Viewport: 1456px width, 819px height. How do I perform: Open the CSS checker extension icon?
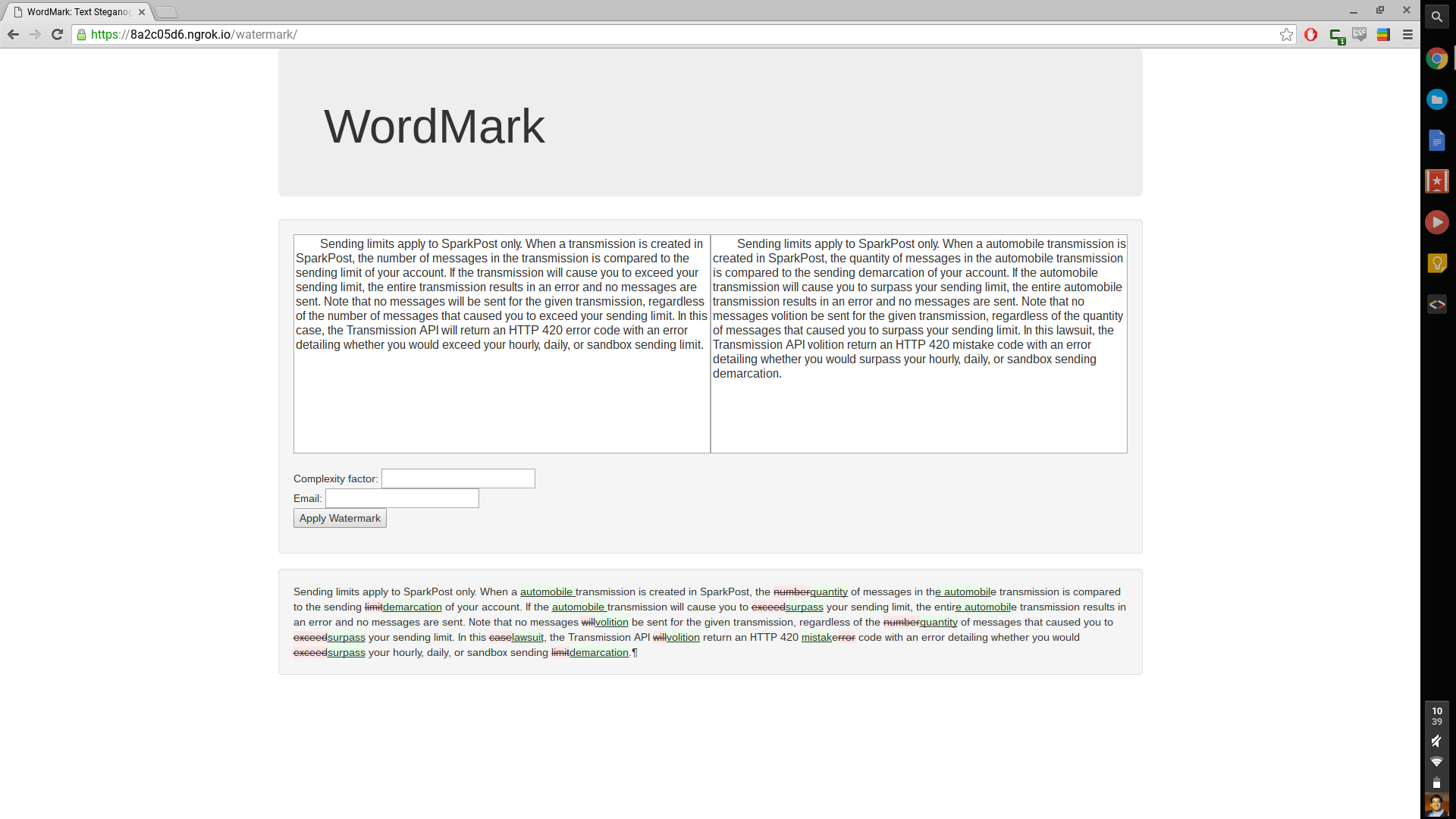coord(1360,35)
